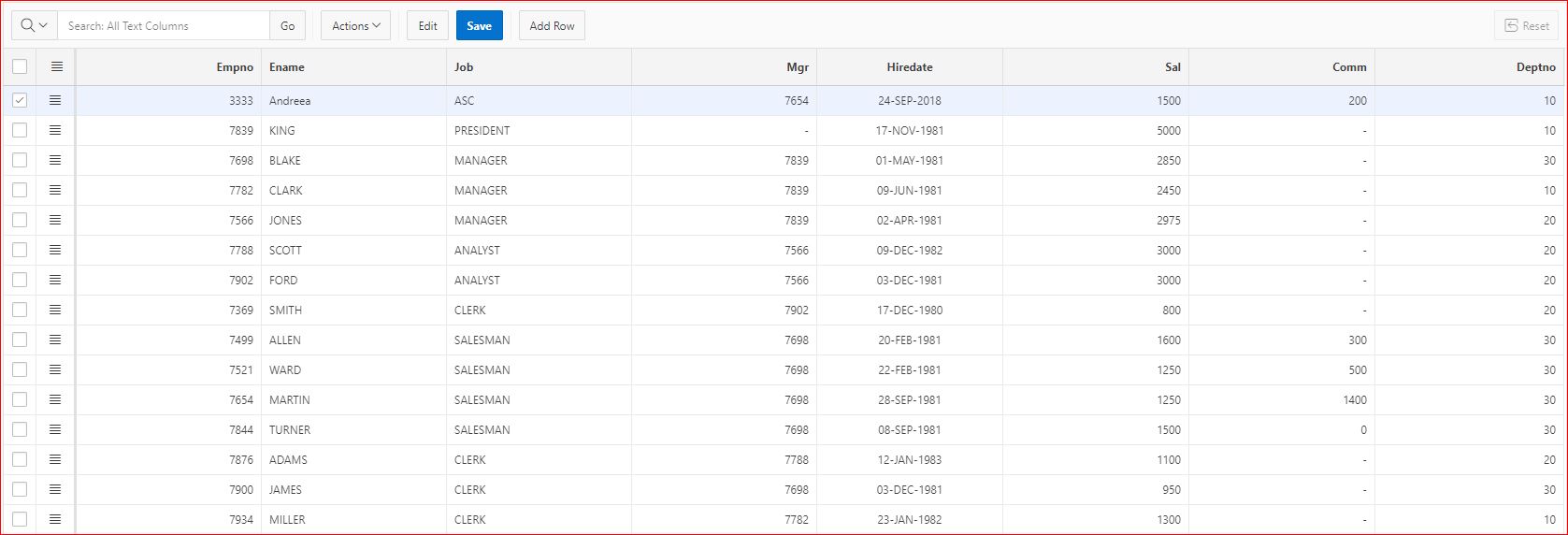Focus the Search All Text Columns field

[165, 25]
